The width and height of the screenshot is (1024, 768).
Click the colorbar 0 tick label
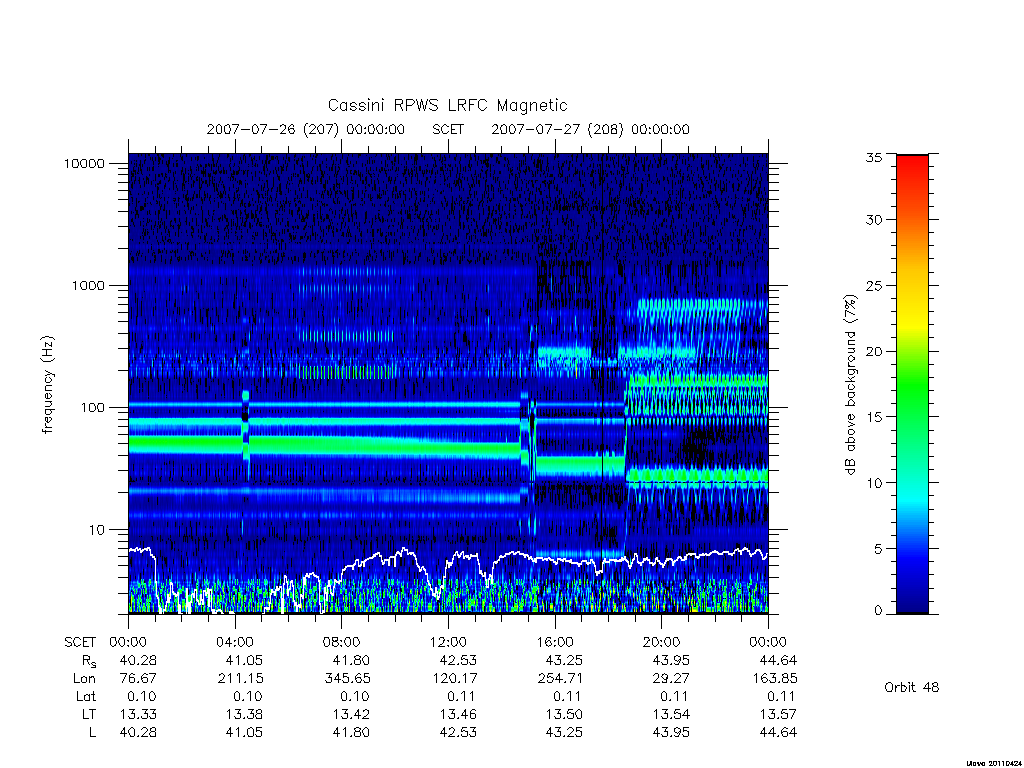(878, 611)
